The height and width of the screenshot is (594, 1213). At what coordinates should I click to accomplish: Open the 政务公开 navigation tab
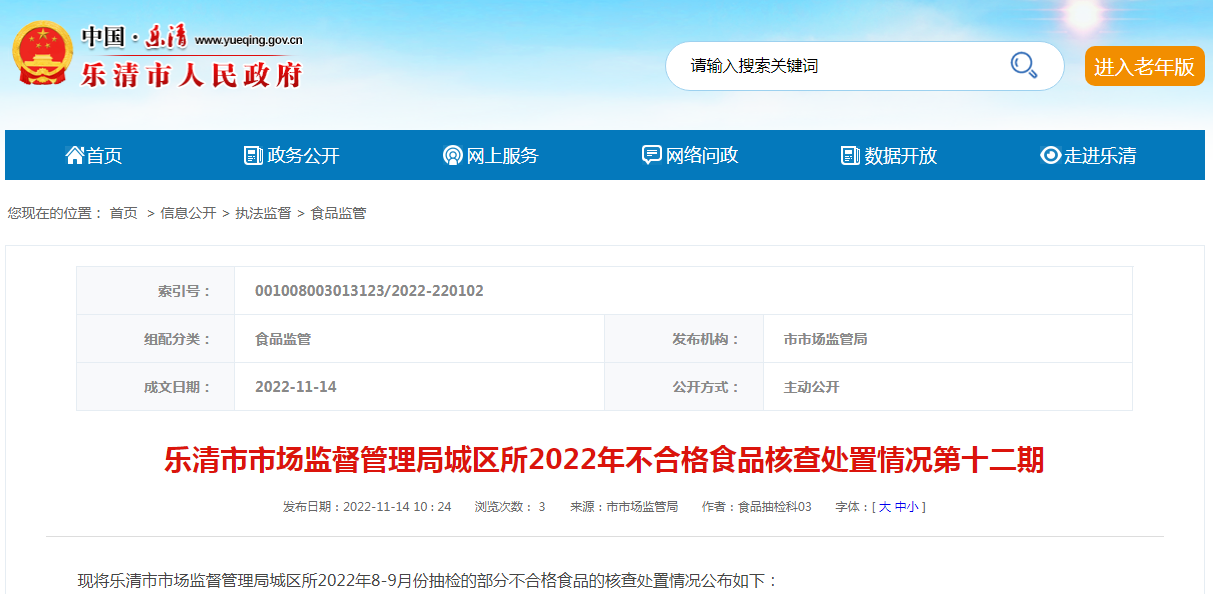point(292,155)
